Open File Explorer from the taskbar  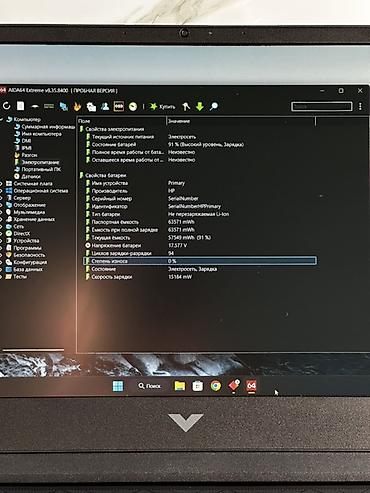tap(180, 386)
